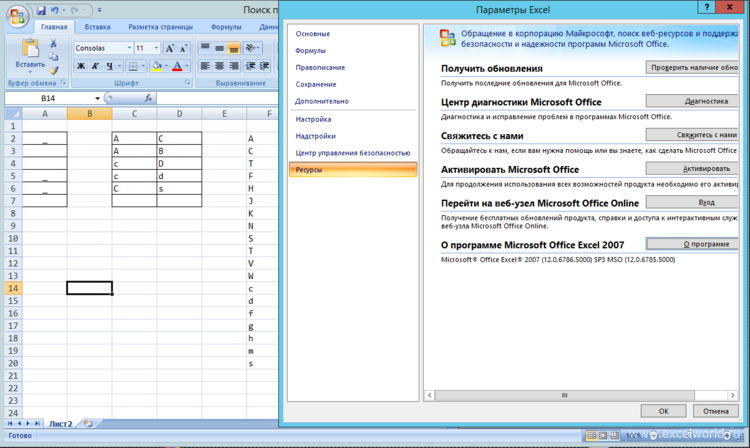
Task: Click the fx insert function icon
Action: coord(148,98)
